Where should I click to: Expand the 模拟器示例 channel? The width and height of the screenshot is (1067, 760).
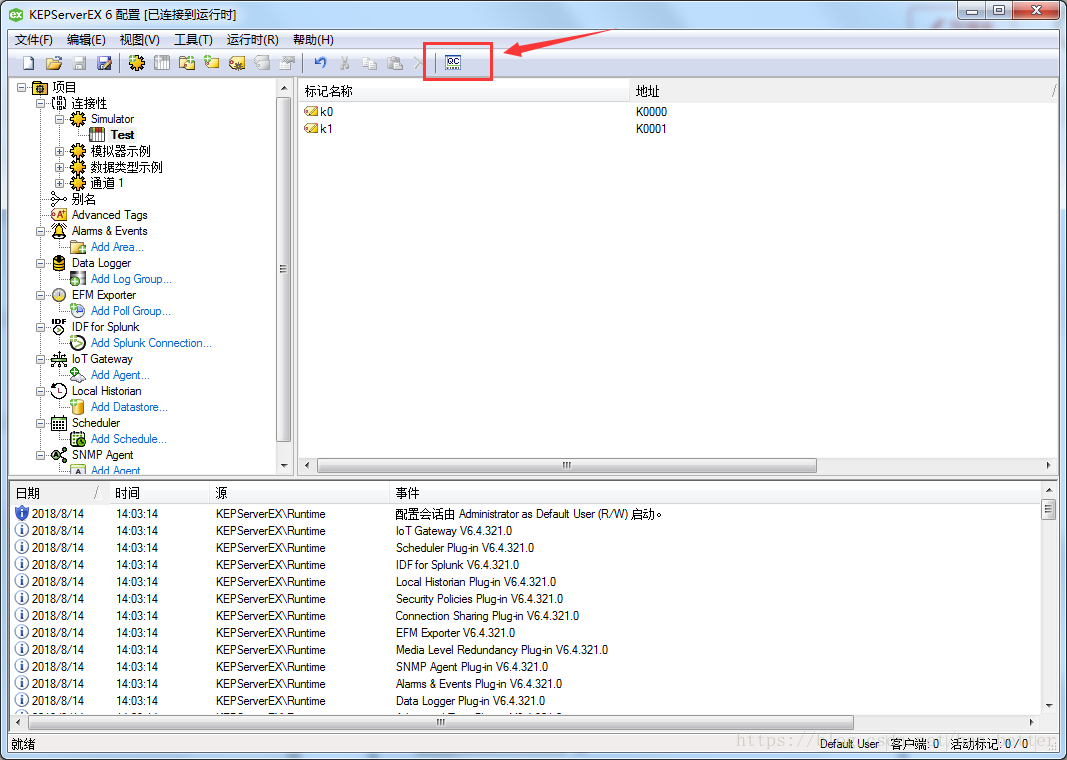pos(60,151)
